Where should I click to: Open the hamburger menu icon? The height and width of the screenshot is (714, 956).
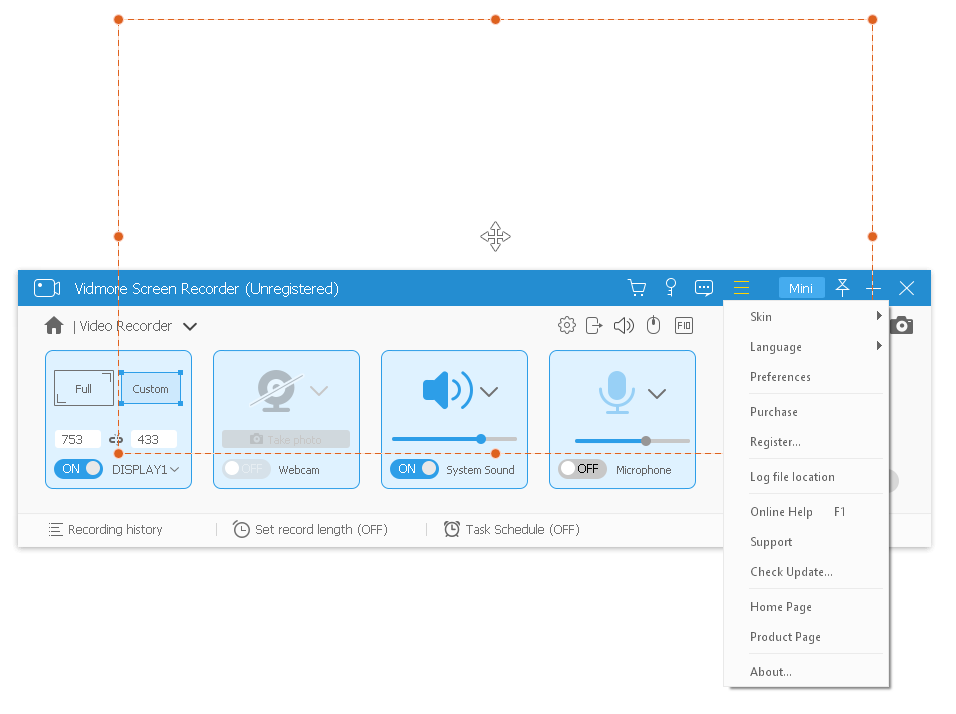pos(741,288)
